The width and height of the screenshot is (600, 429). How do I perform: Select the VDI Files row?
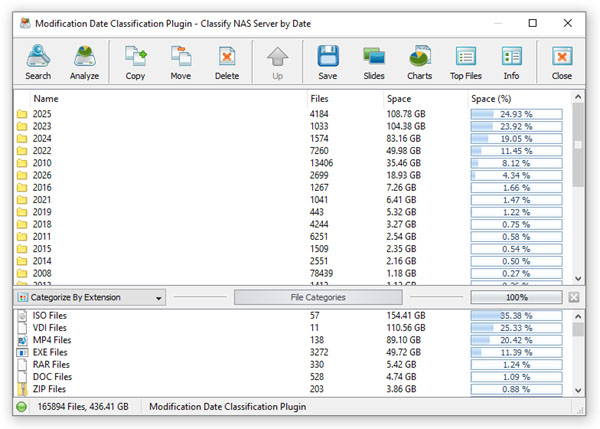tap(293, 328)
